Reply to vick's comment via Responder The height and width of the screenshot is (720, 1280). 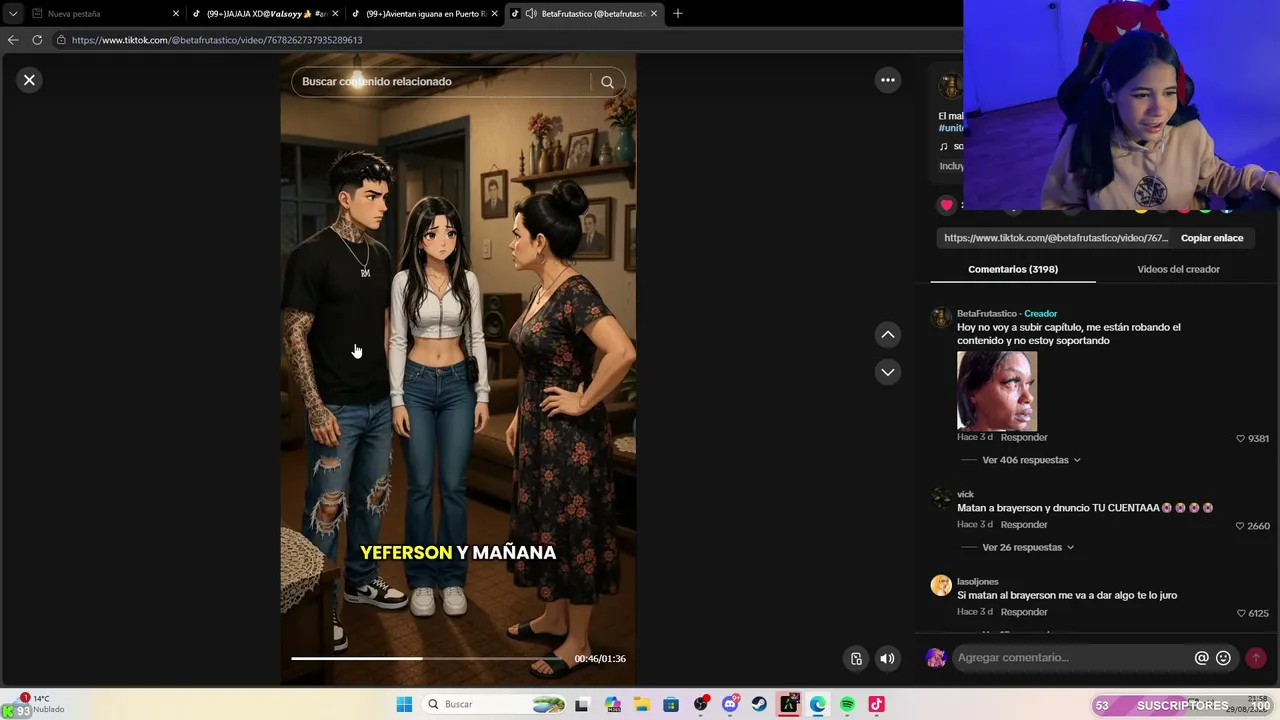[x=1024, y=524]
